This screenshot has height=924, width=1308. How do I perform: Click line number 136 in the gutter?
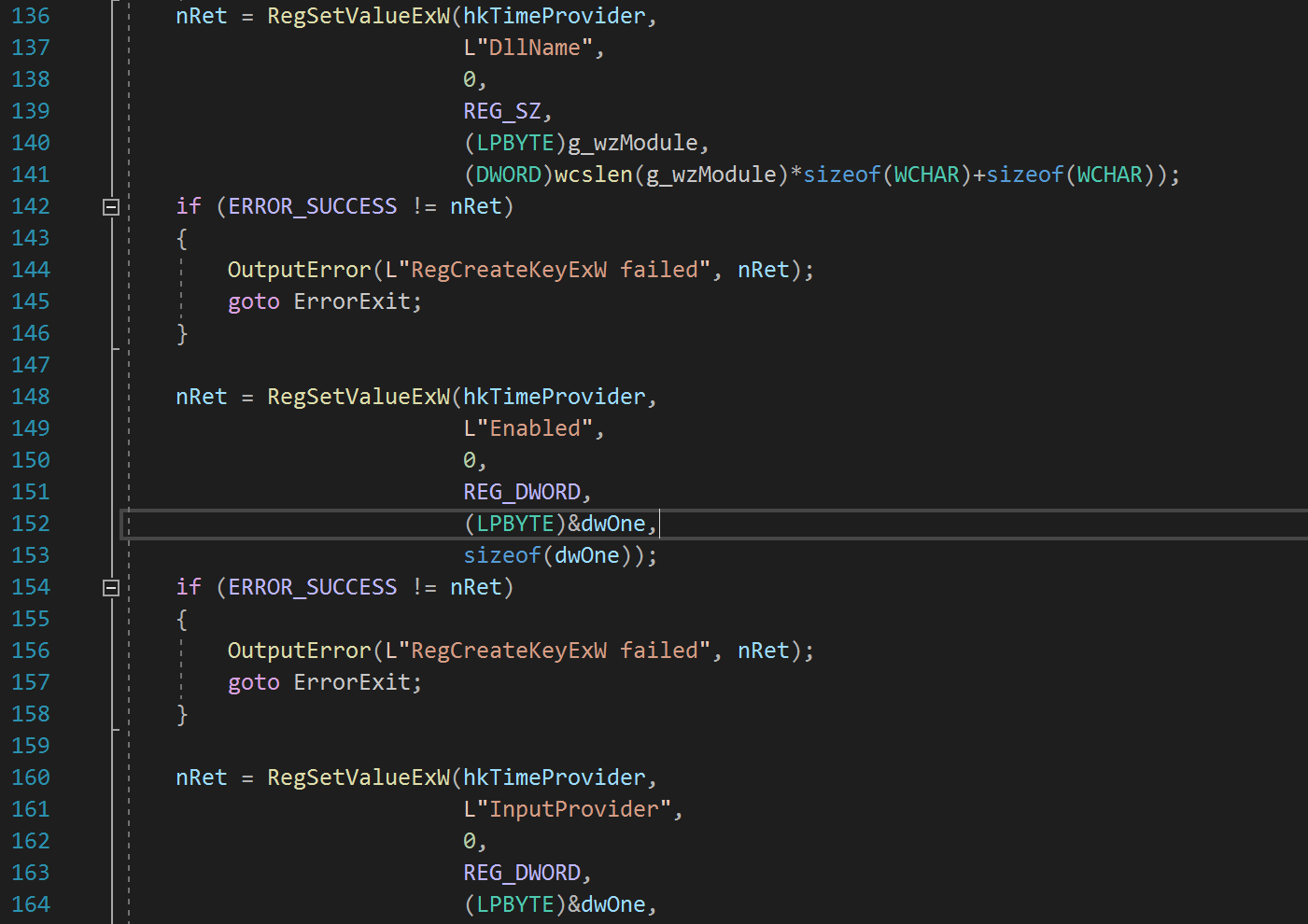pos(31,15)
